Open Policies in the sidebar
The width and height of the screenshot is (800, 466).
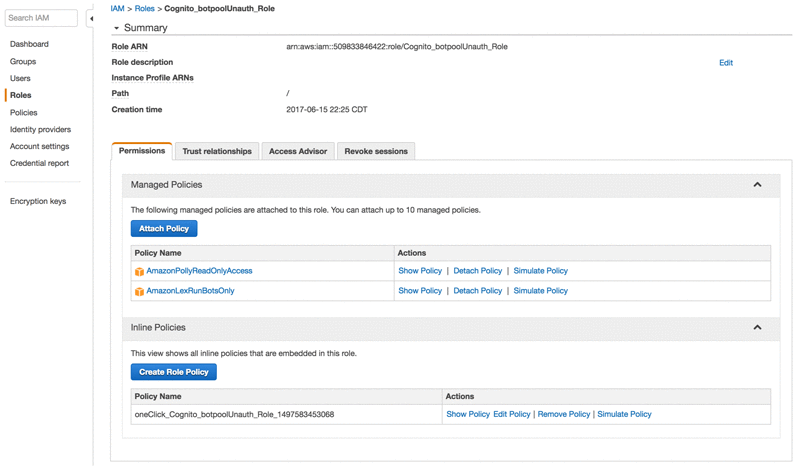pos(23,112)
